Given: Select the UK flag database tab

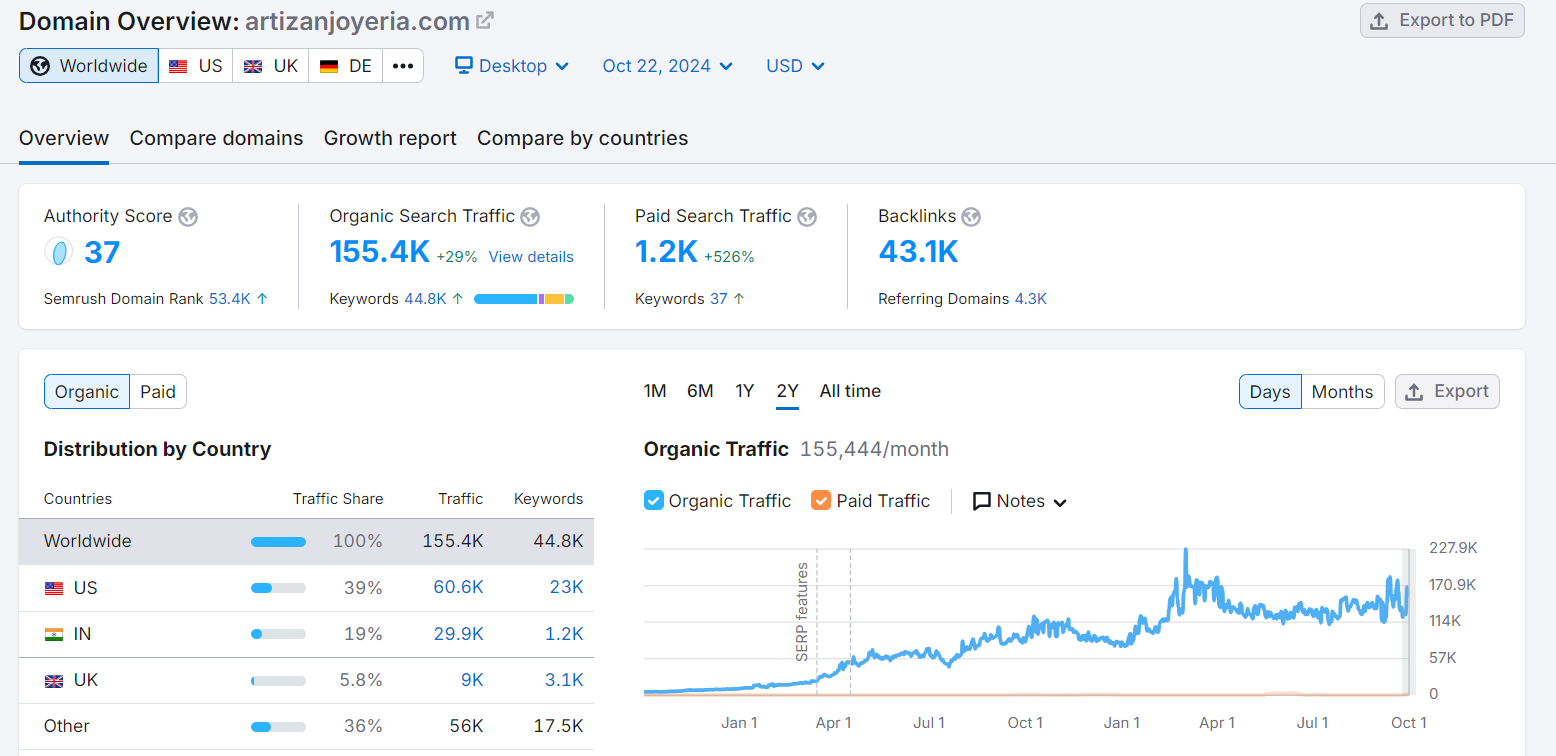Looking at the screenshot, I should pyautogui.click(x=271, y=66).
